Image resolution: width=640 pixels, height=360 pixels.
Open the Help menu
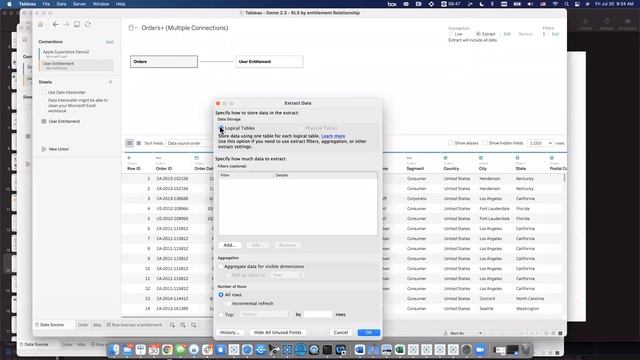[x=120, y=4]
